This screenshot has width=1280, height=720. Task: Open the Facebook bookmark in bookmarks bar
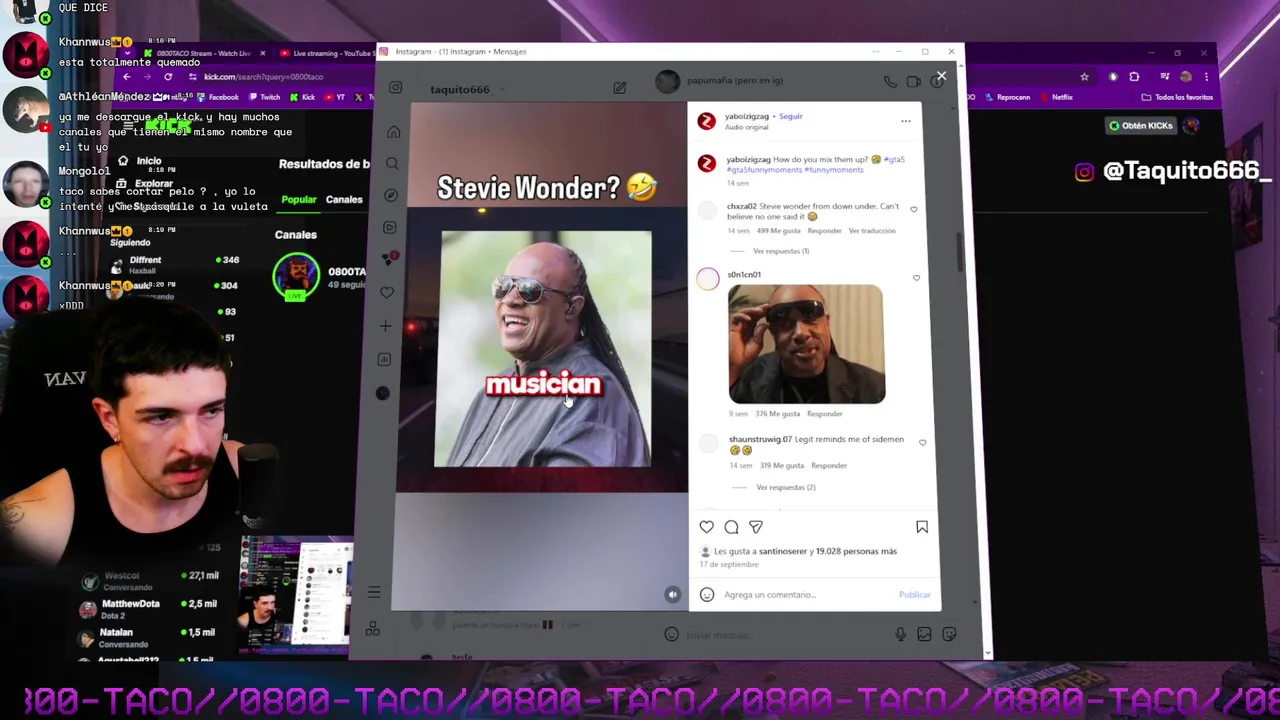click(217, 97)
